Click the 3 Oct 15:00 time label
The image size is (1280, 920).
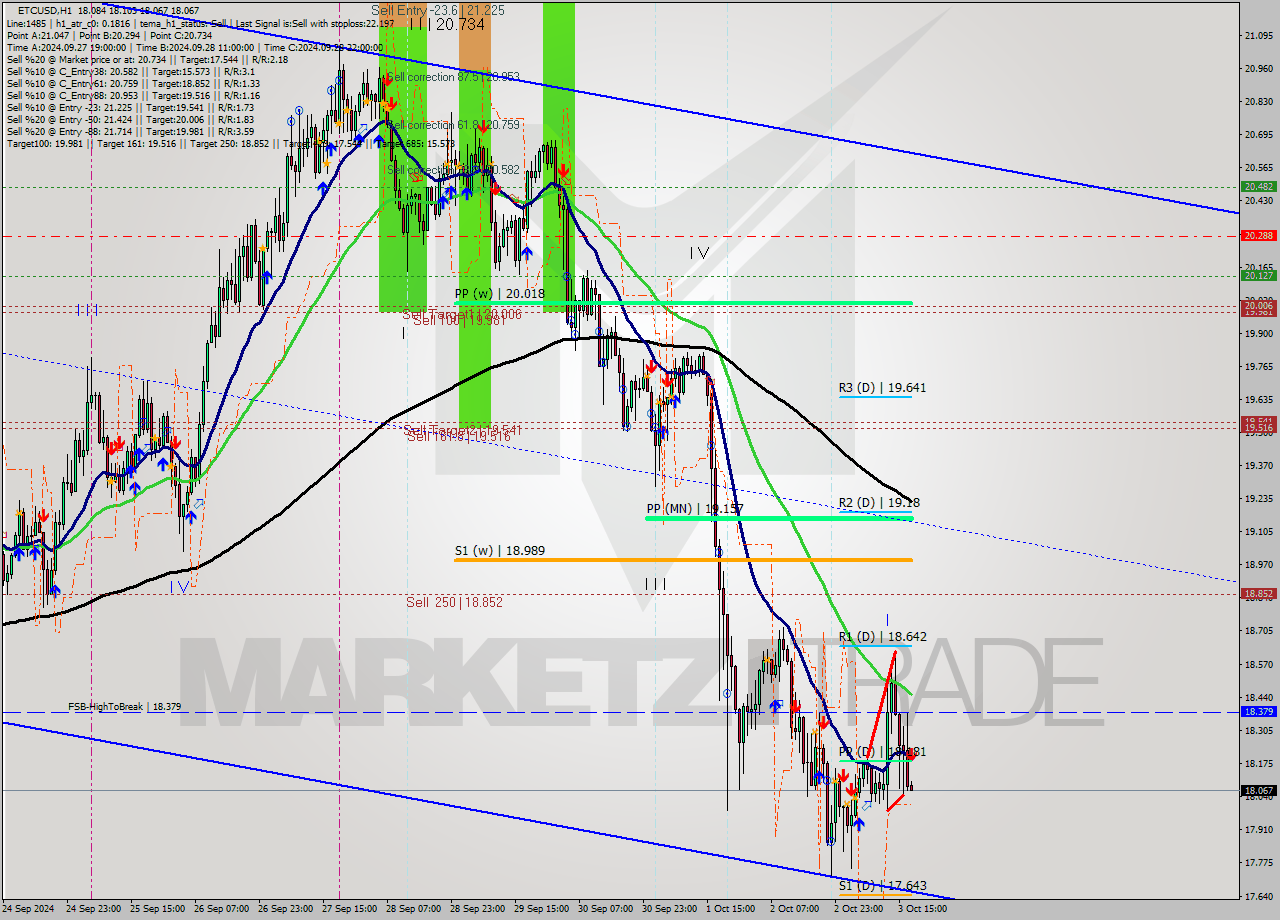coord(923,909)
